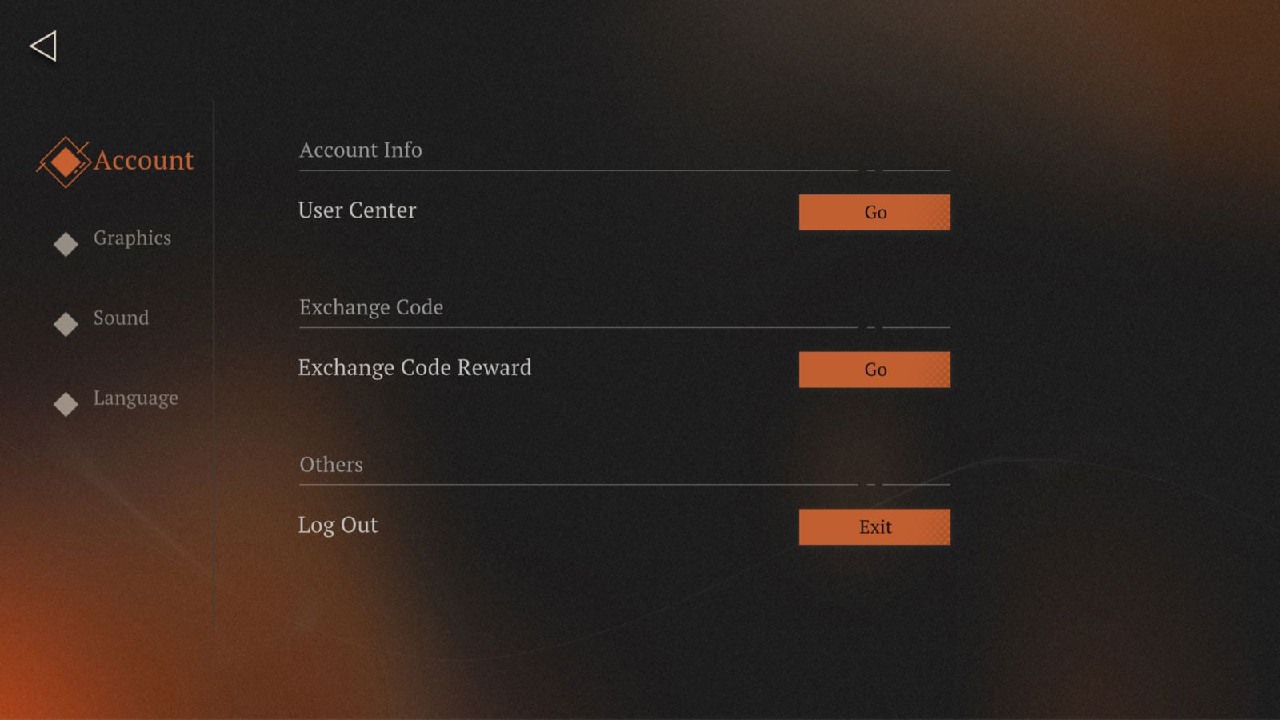Click Exit to log out
1280x720 pixels.
point(874,527)
